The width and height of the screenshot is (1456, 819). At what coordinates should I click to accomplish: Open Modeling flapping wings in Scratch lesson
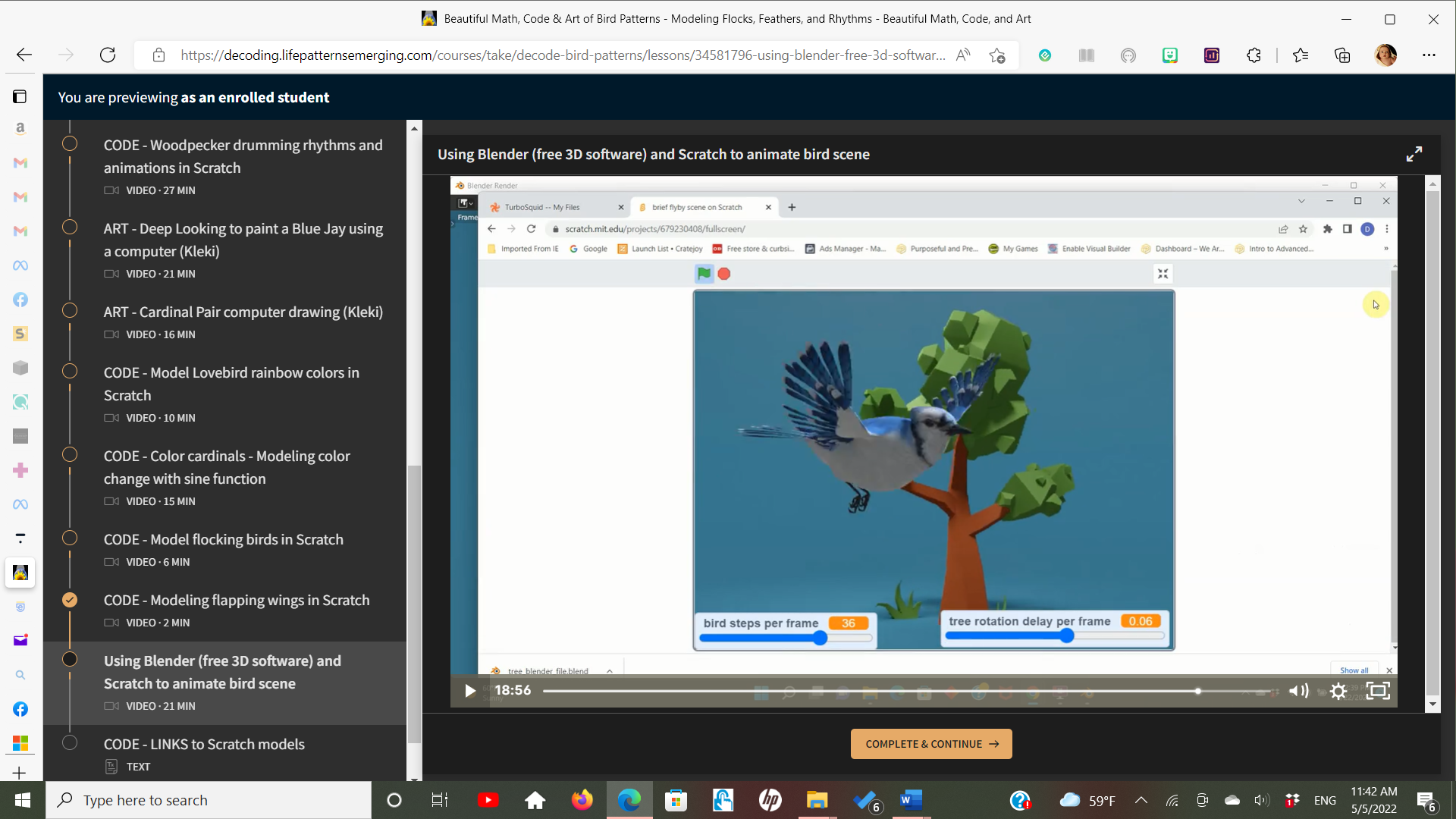pyautogui.click(x=237, y=600)
